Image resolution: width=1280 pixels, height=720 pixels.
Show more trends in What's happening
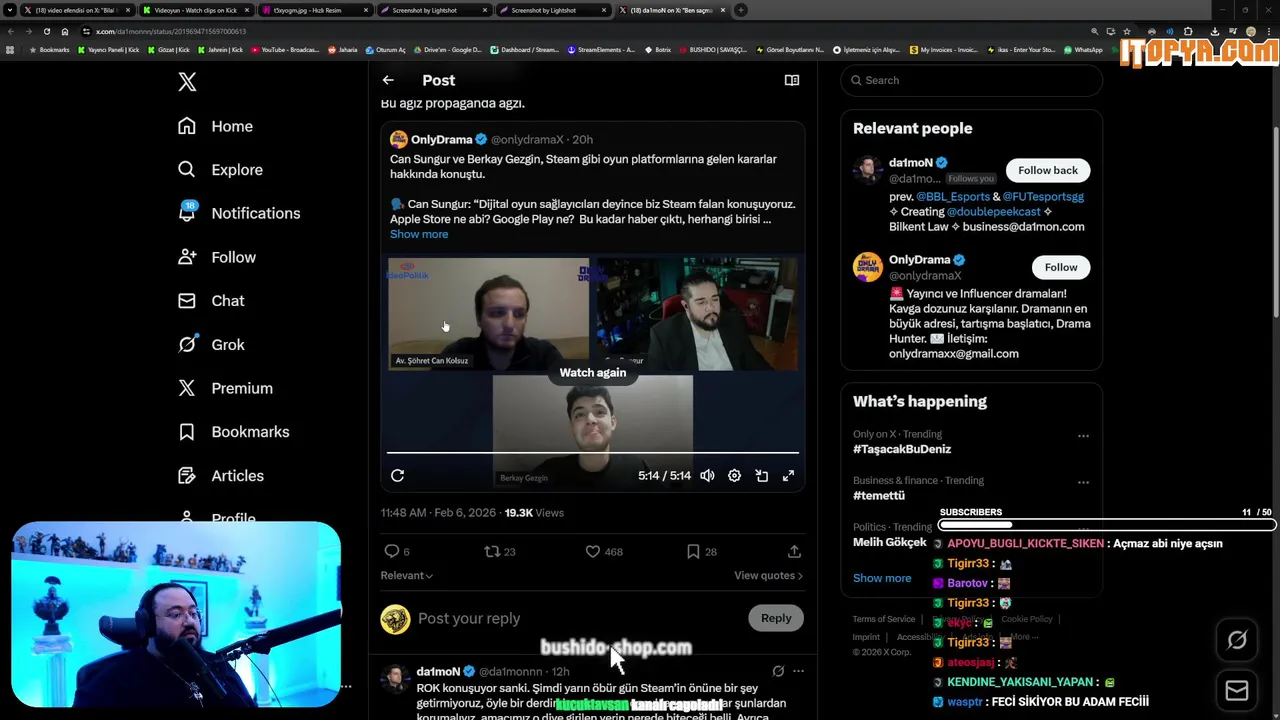point(882,578)
